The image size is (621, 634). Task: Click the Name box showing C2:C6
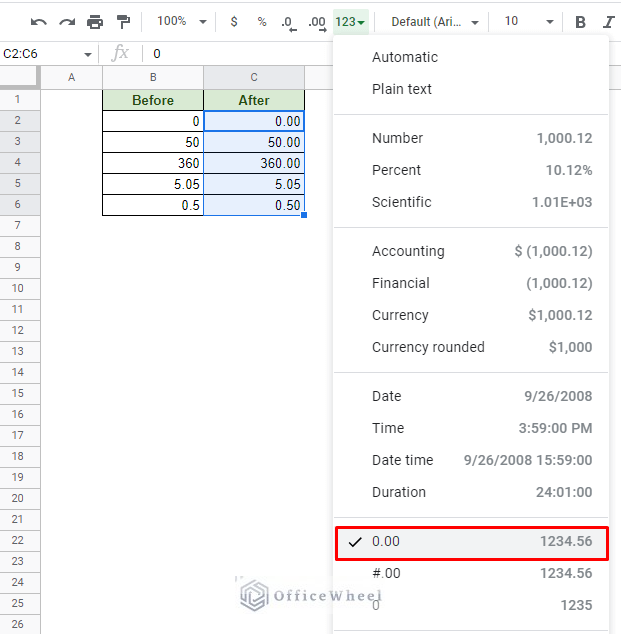[48, 53]
